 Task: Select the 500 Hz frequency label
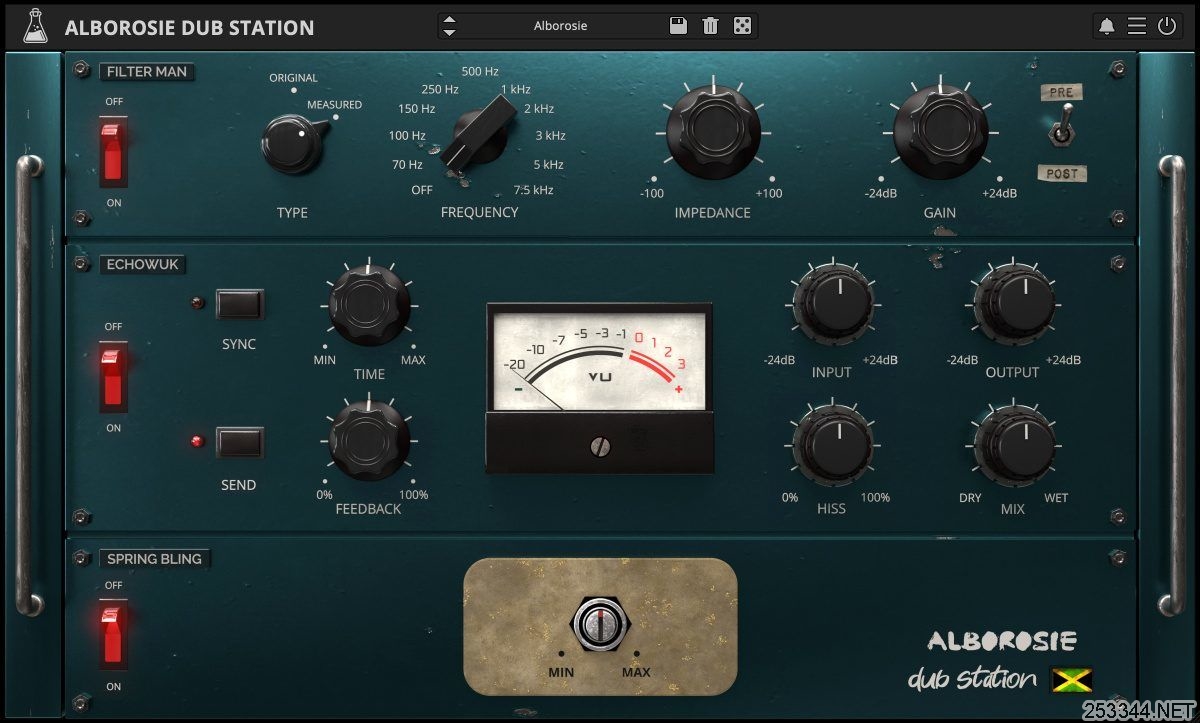tap(480, 72)
